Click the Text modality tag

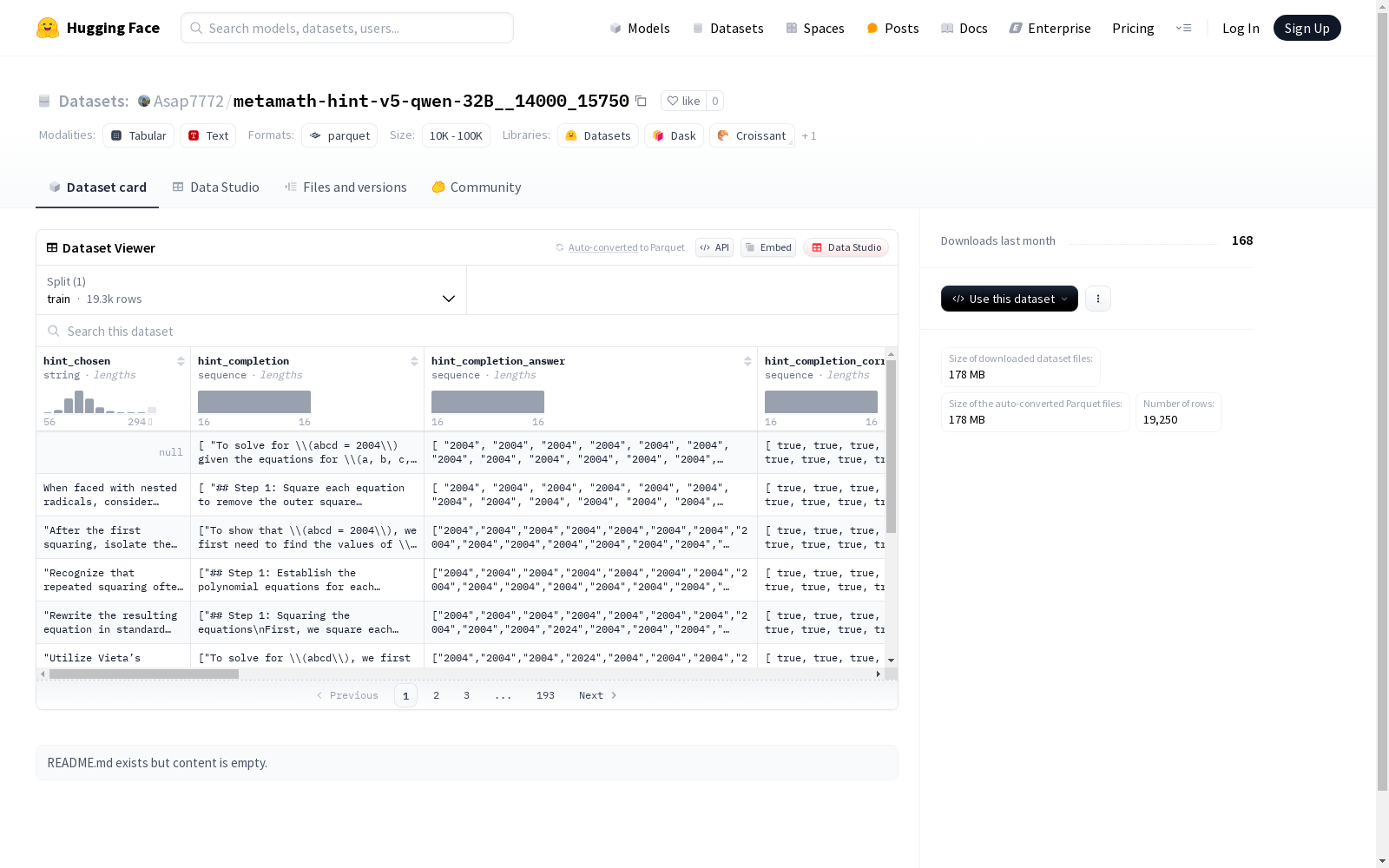click(208, 135)
